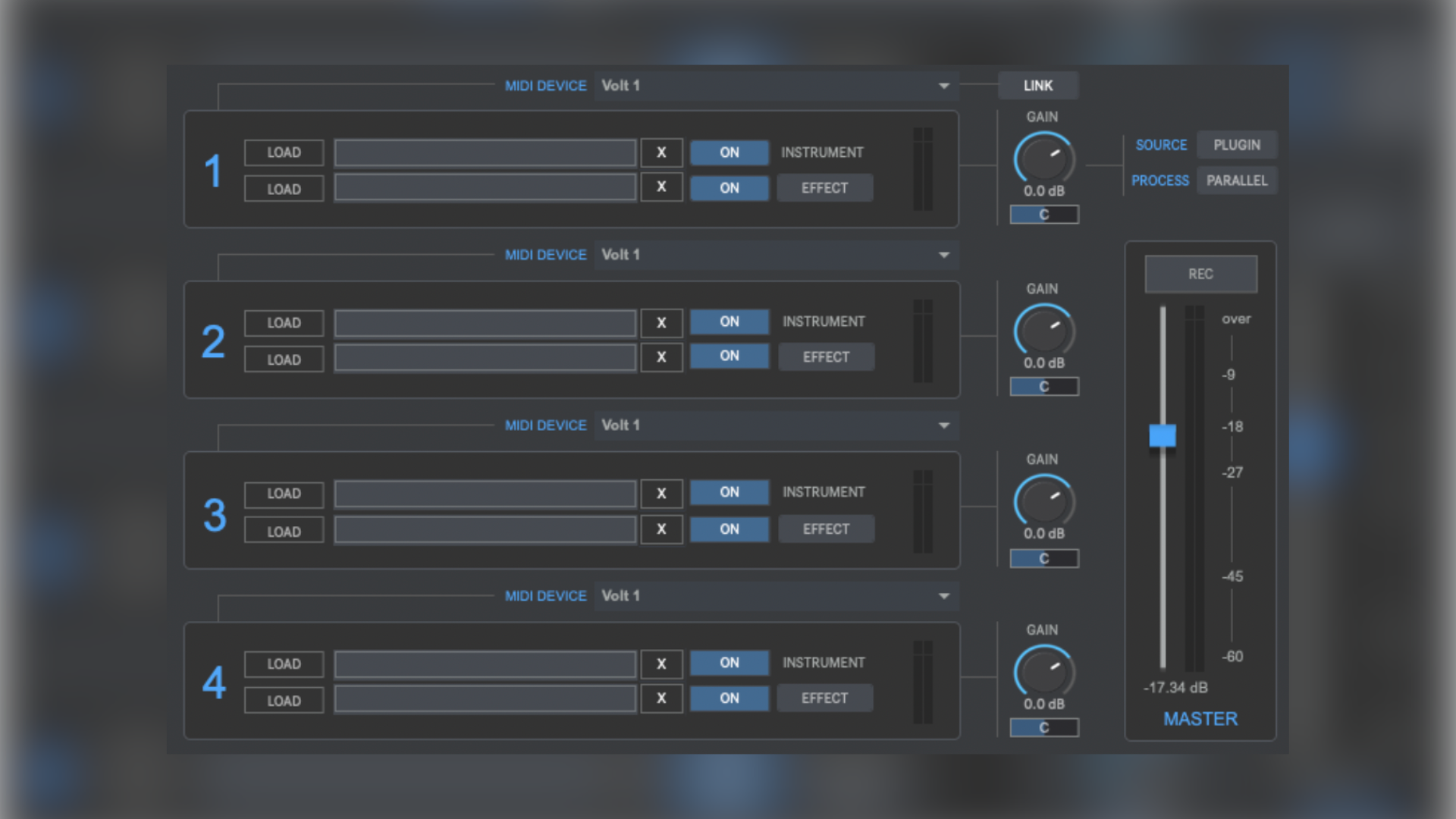Clear channel 4 effect slot with the X
The width and height of the screenshot is (1456, 819).
pos(661,698)
